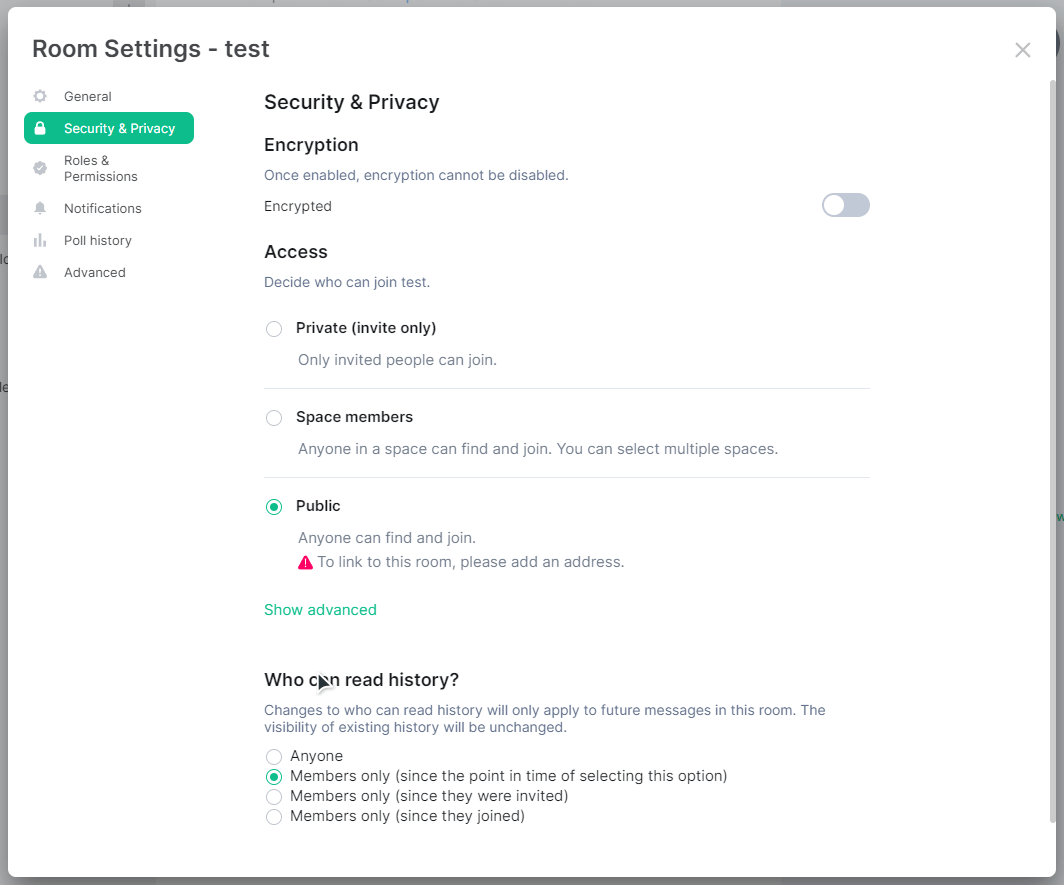This screenshot has height=885, width=1064.
Task: Choose Members only since they joined
Action: [274, 816]
